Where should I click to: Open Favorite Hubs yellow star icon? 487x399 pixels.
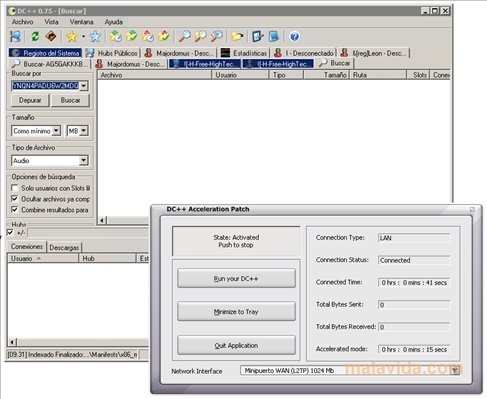point(72,36)
